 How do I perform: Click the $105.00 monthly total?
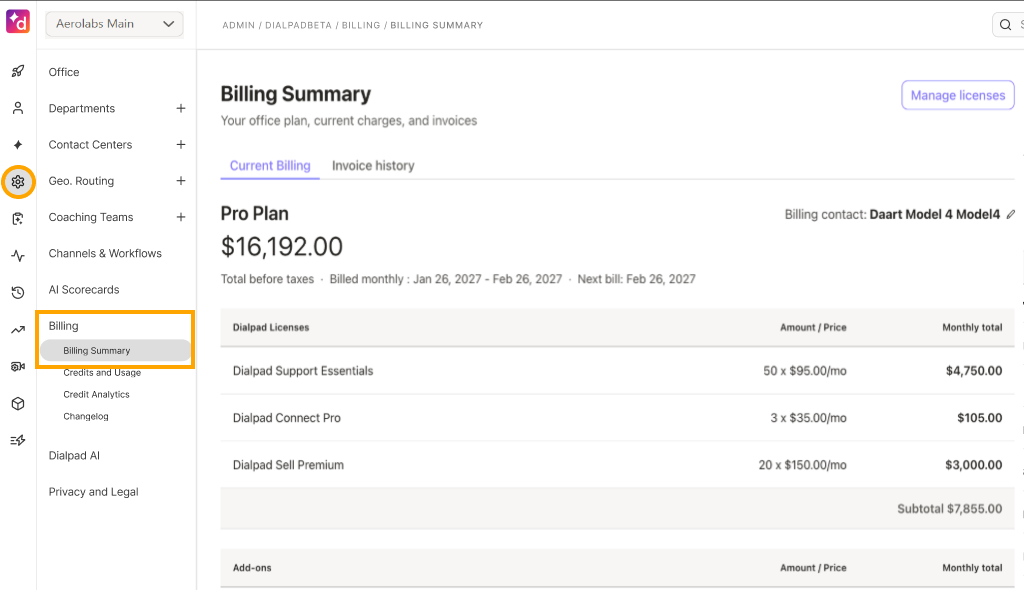point(980,418)
